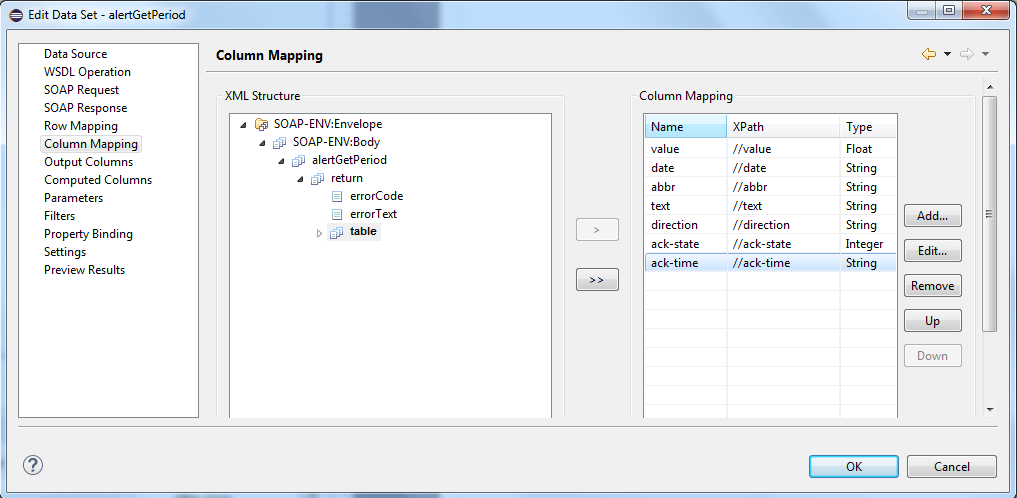
Task: Open the back history dropdown arrow
Action: [947, 55]
